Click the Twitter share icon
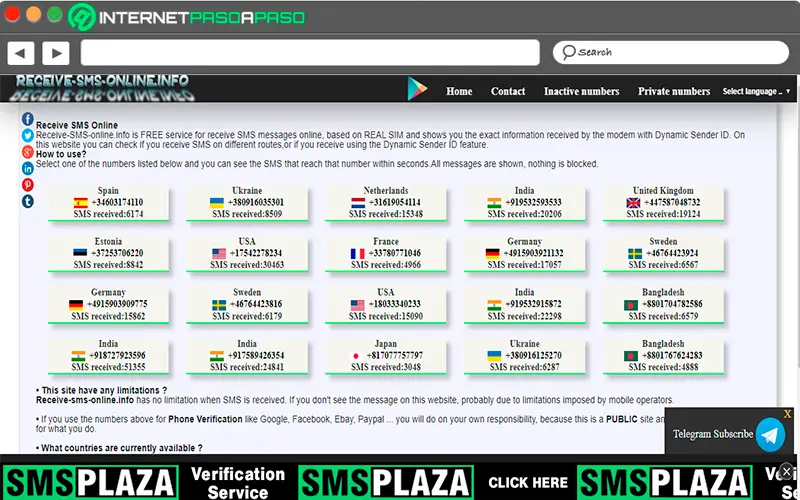The image size is (800, 500). [28, 135]
